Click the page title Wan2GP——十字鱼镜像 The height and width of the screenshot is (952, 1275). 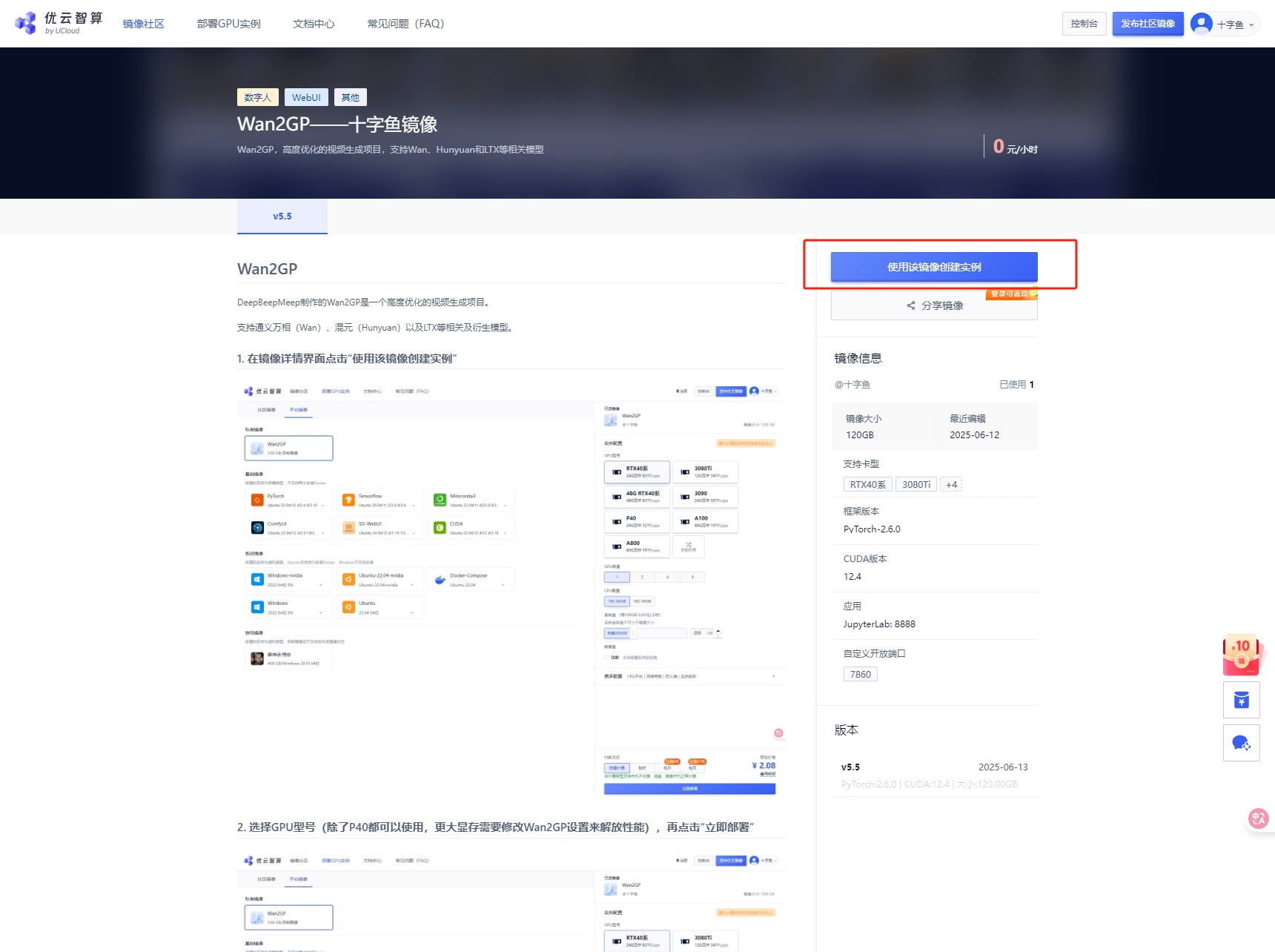[337, 124]
